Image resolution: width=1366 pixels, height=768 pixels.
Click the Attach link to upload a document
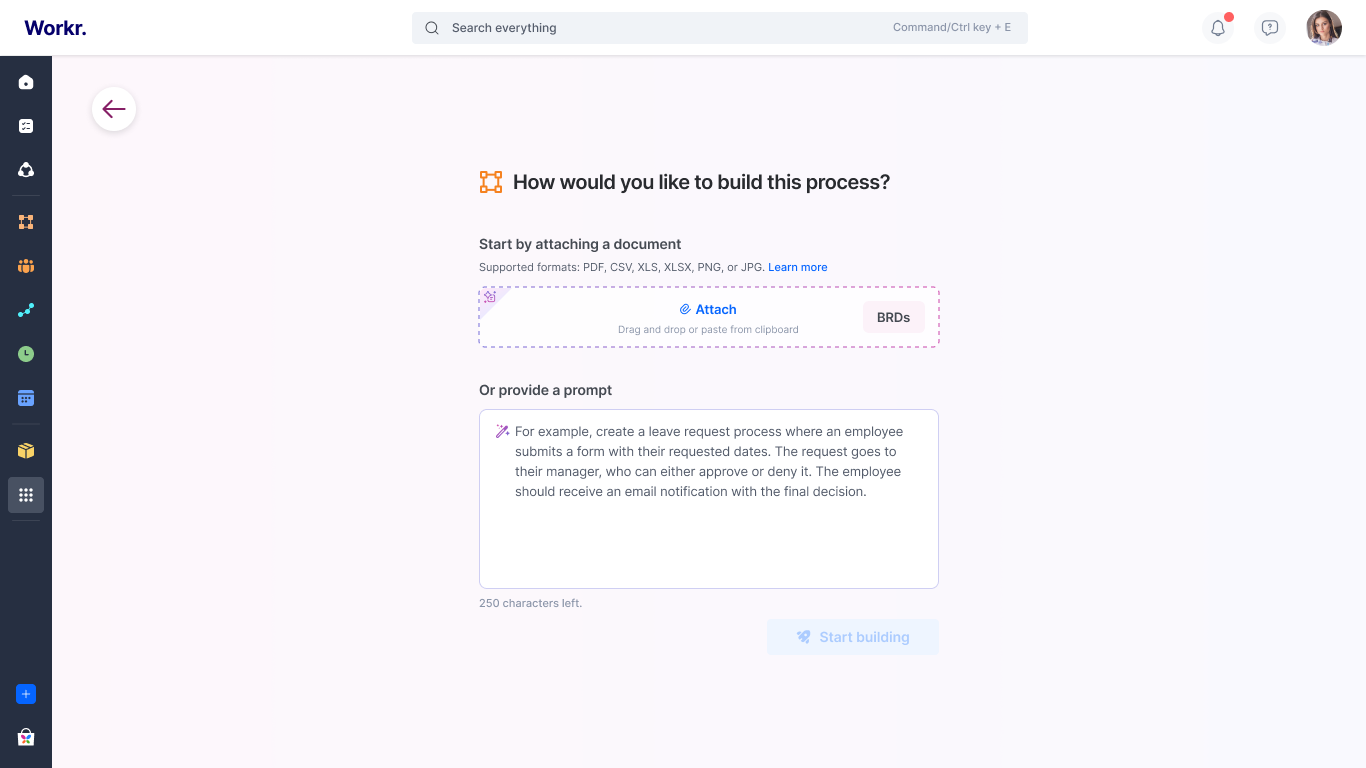click(x=708, y=310)
